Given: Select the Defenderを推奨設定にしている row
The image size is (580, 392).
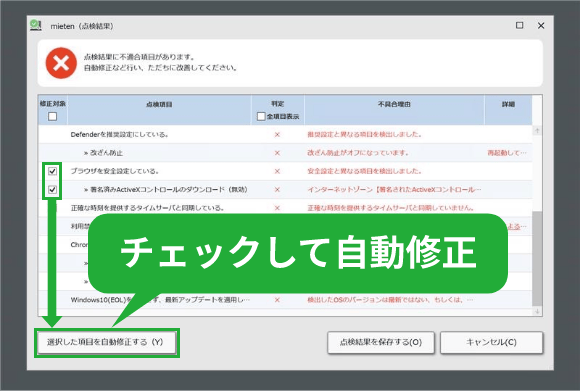Looking at the screenshot, I should pyautogui.click(x=285, y=135).
